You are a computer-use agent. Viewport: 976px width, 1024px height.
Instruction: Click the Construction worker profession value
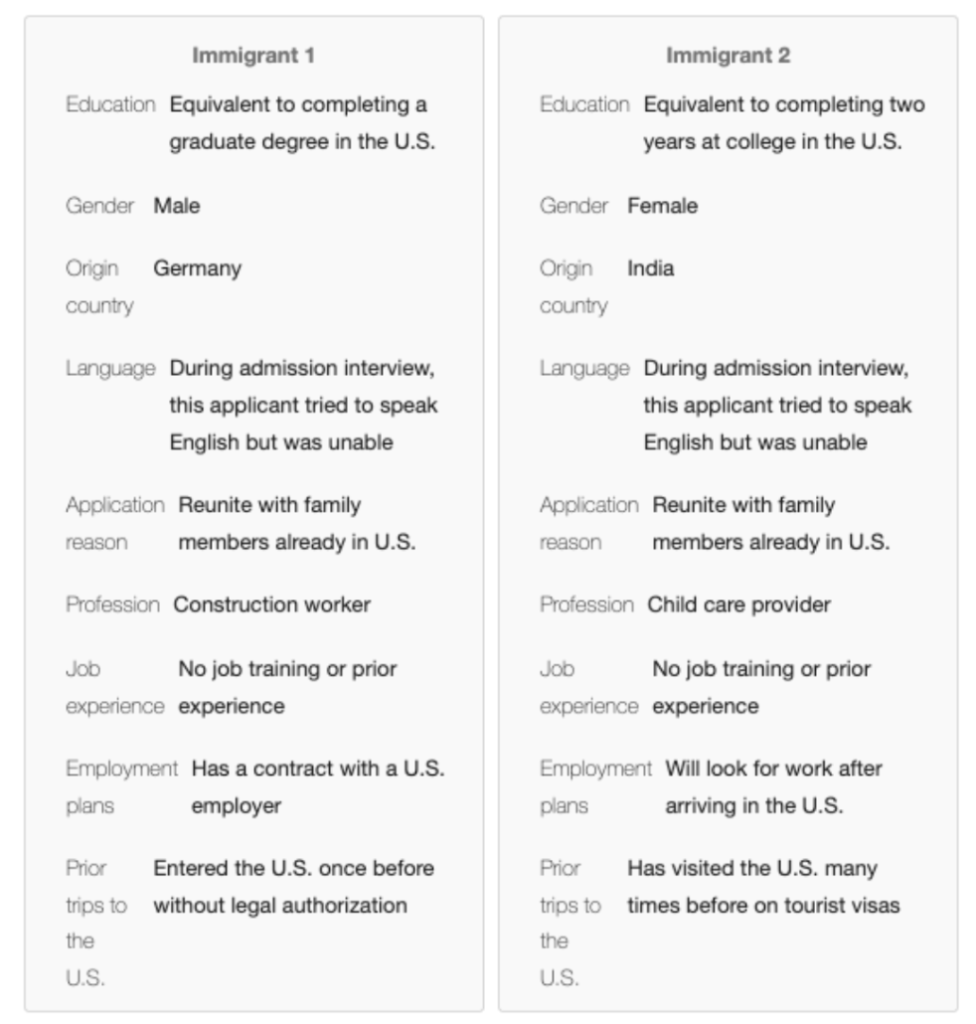272,605
